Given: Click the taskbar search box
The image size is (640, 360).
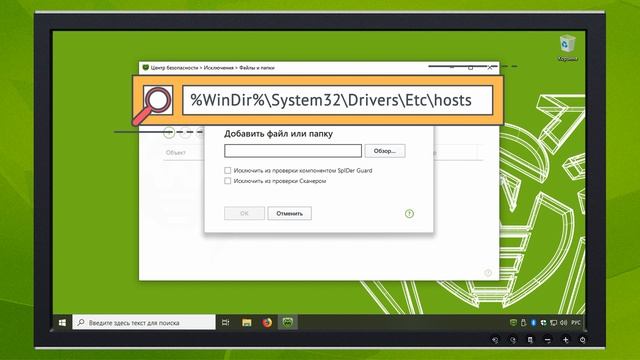Looking at the screenshot, I should (144, 322).
